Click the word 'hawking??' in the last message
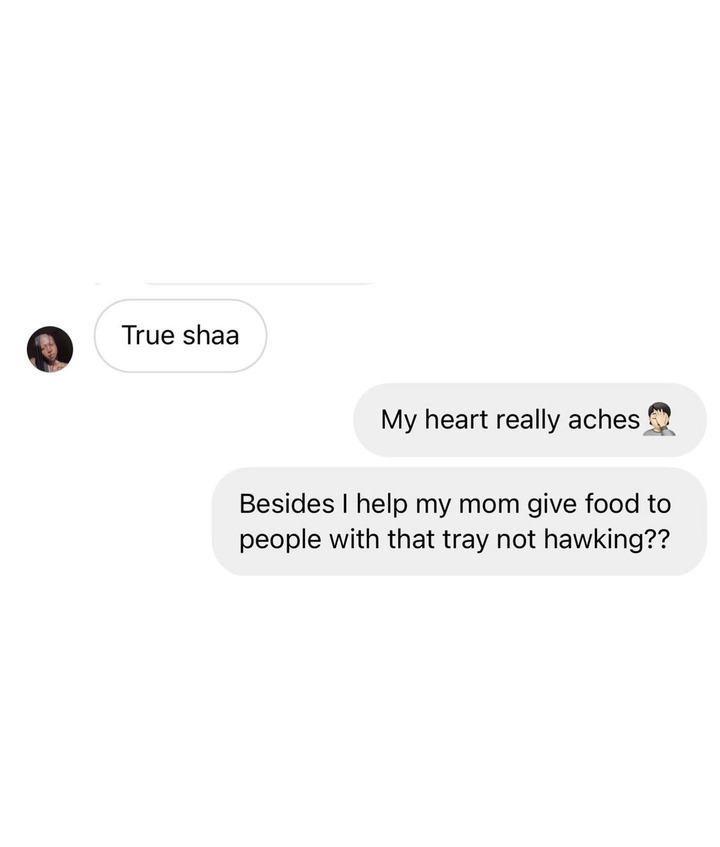 (607, 539)
